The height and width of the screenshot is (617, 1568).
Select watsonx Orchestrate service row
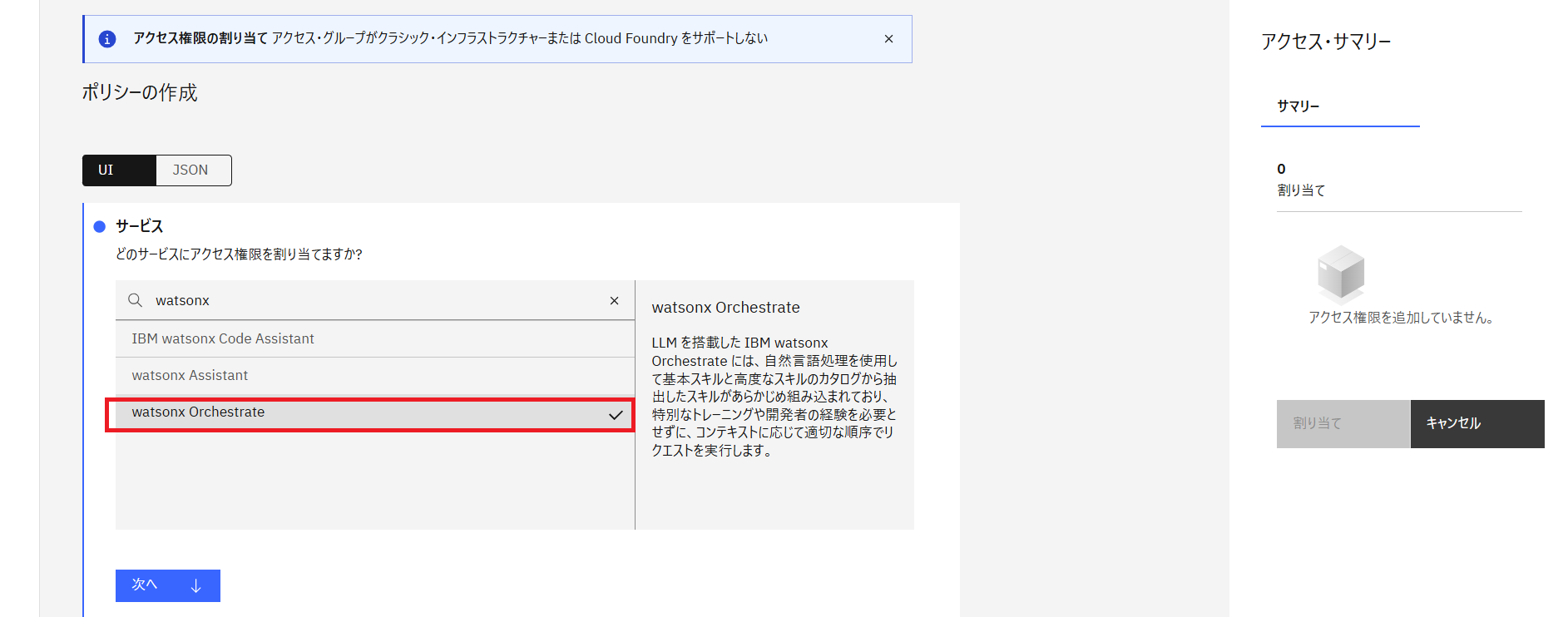[x=374, y=412]
